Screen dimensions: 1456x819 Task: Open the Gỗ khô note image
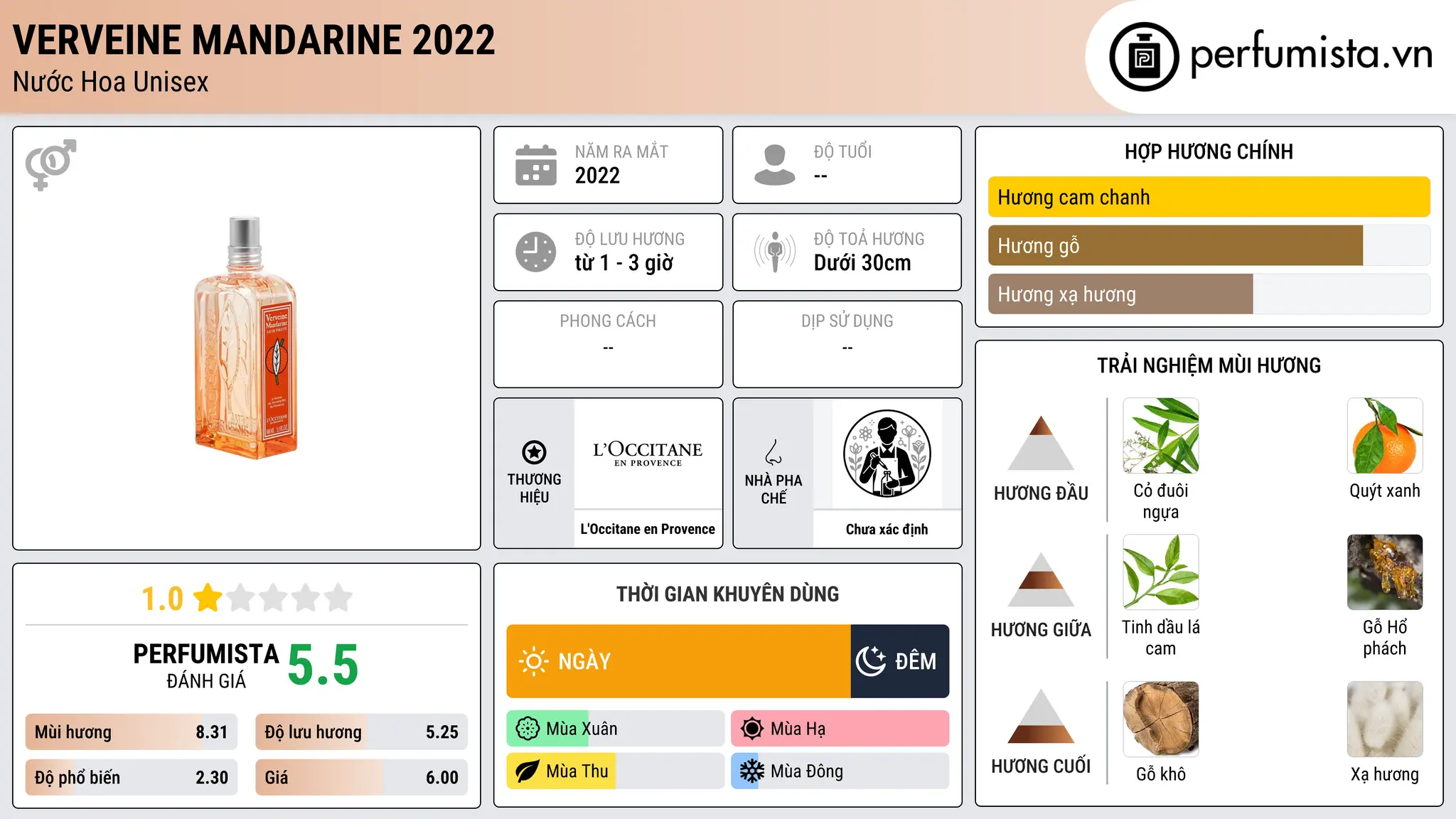1160,719
